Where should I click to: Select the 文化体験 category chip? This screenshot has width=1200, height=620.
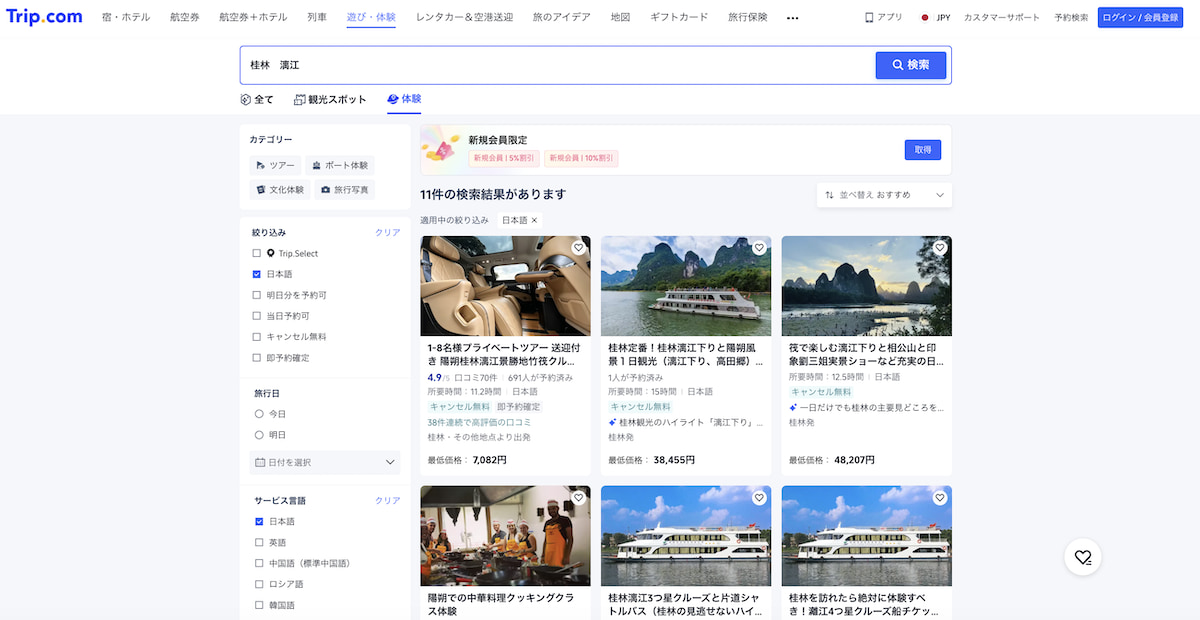pos(279,189)
